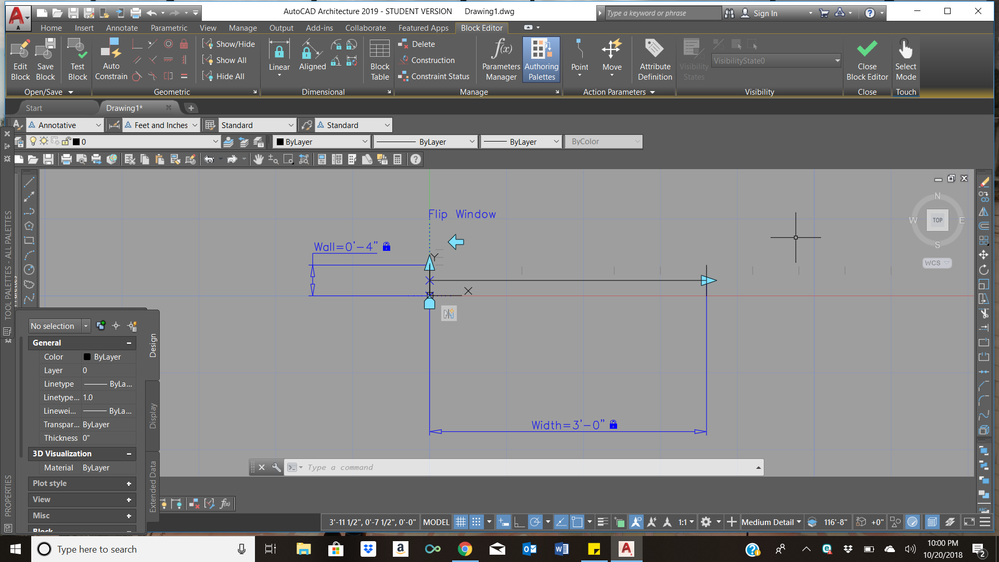Open the Parameters Manager

tap(501, 60)
